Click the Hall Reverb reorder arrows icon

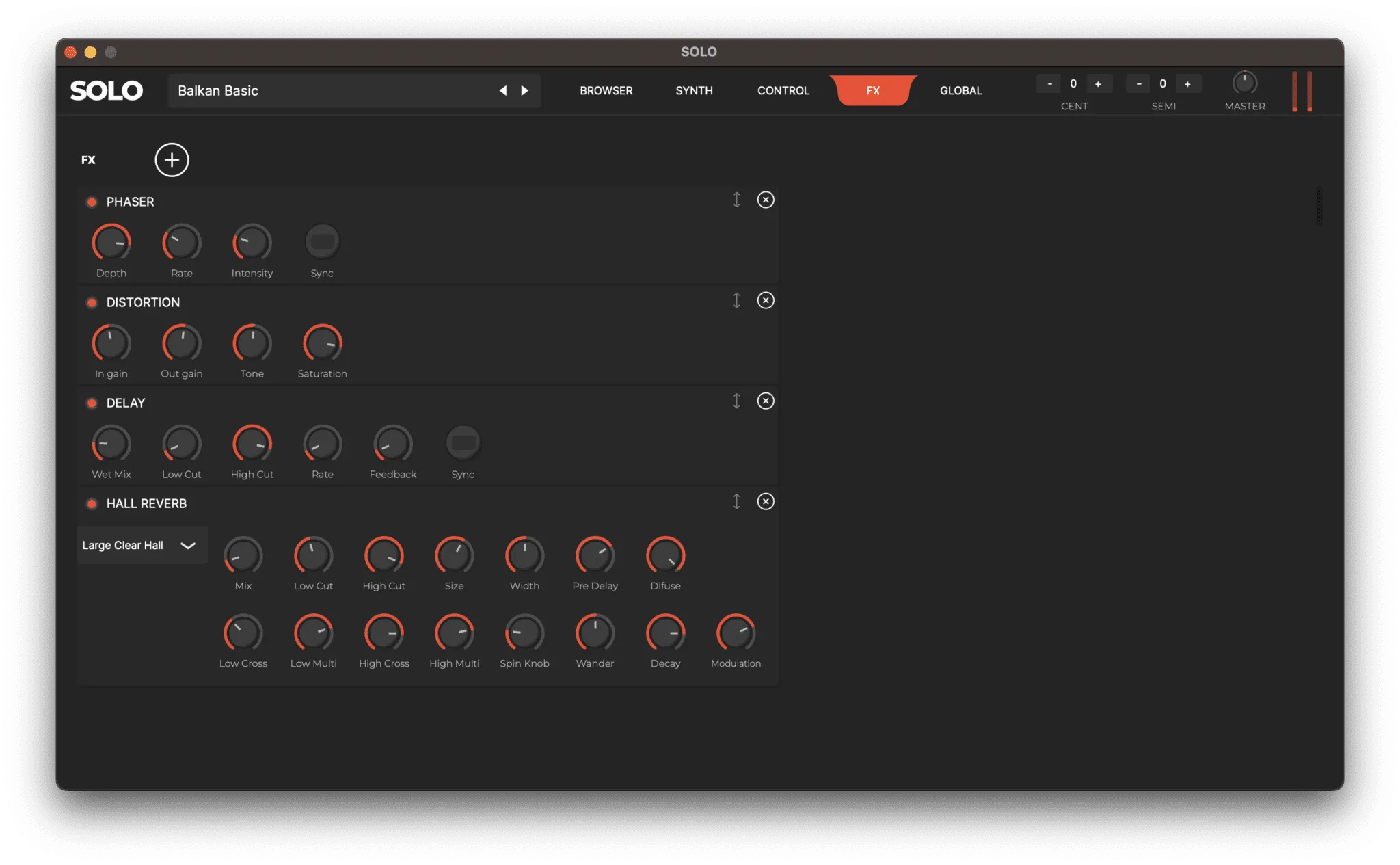click(736, 502)
